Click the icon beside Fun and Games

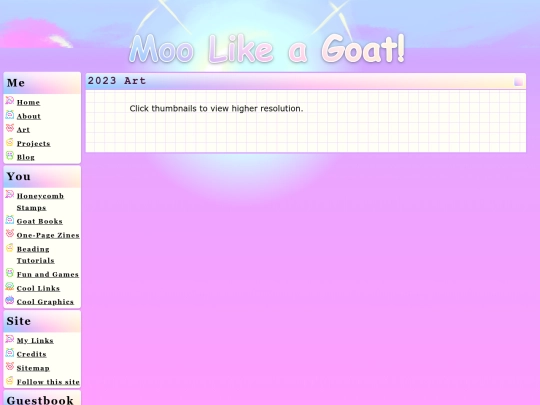click(10, 273)
